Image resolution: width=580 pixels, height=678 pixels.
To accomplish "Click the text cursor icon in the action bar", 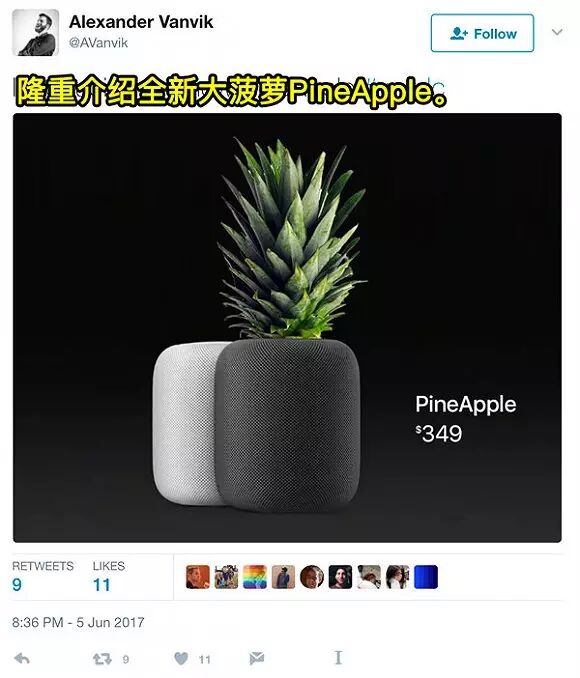I will coord(338,657).
